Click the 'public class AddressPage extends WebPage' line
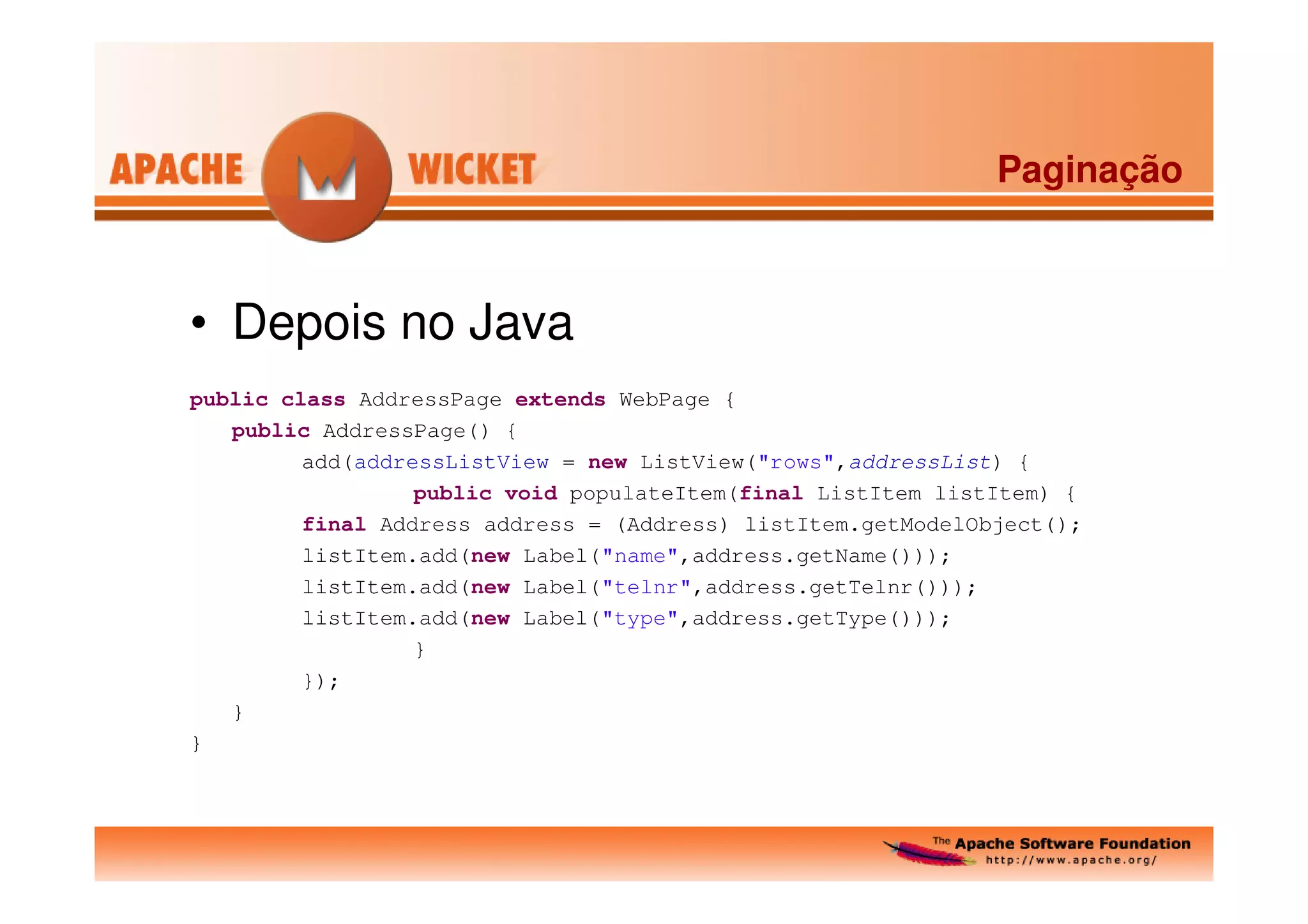The height and width of the screenshot is (924, 1308). click(462, 400)
